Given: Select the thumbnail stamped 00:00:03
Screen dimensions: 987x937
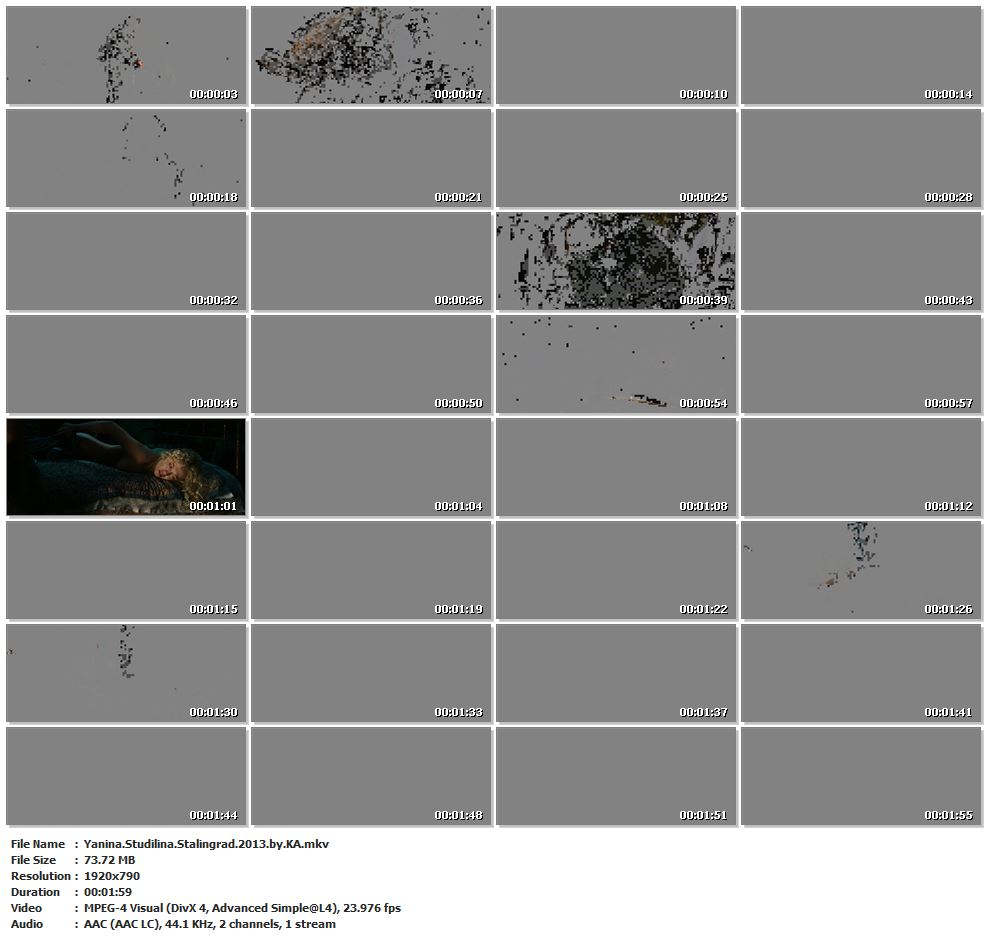Looking at the screenshot, I should tap(126, 55).
